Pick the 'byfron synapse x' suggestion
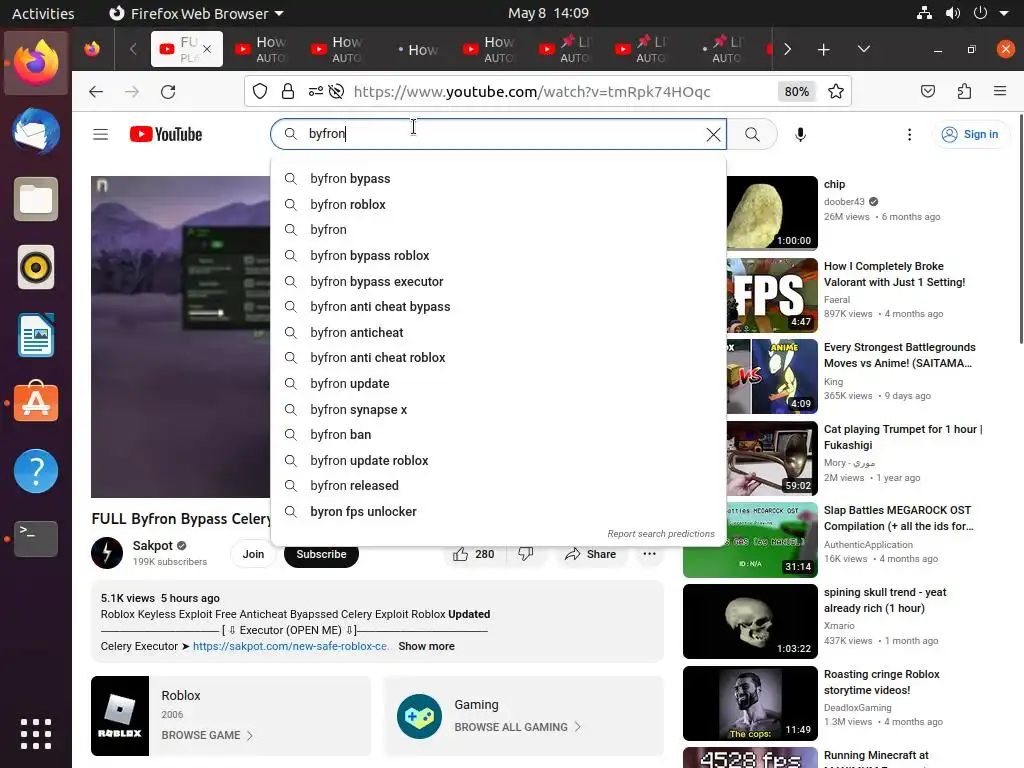Image resolution: width=1024 pixels, height=768 pixels. coord(498,409)
